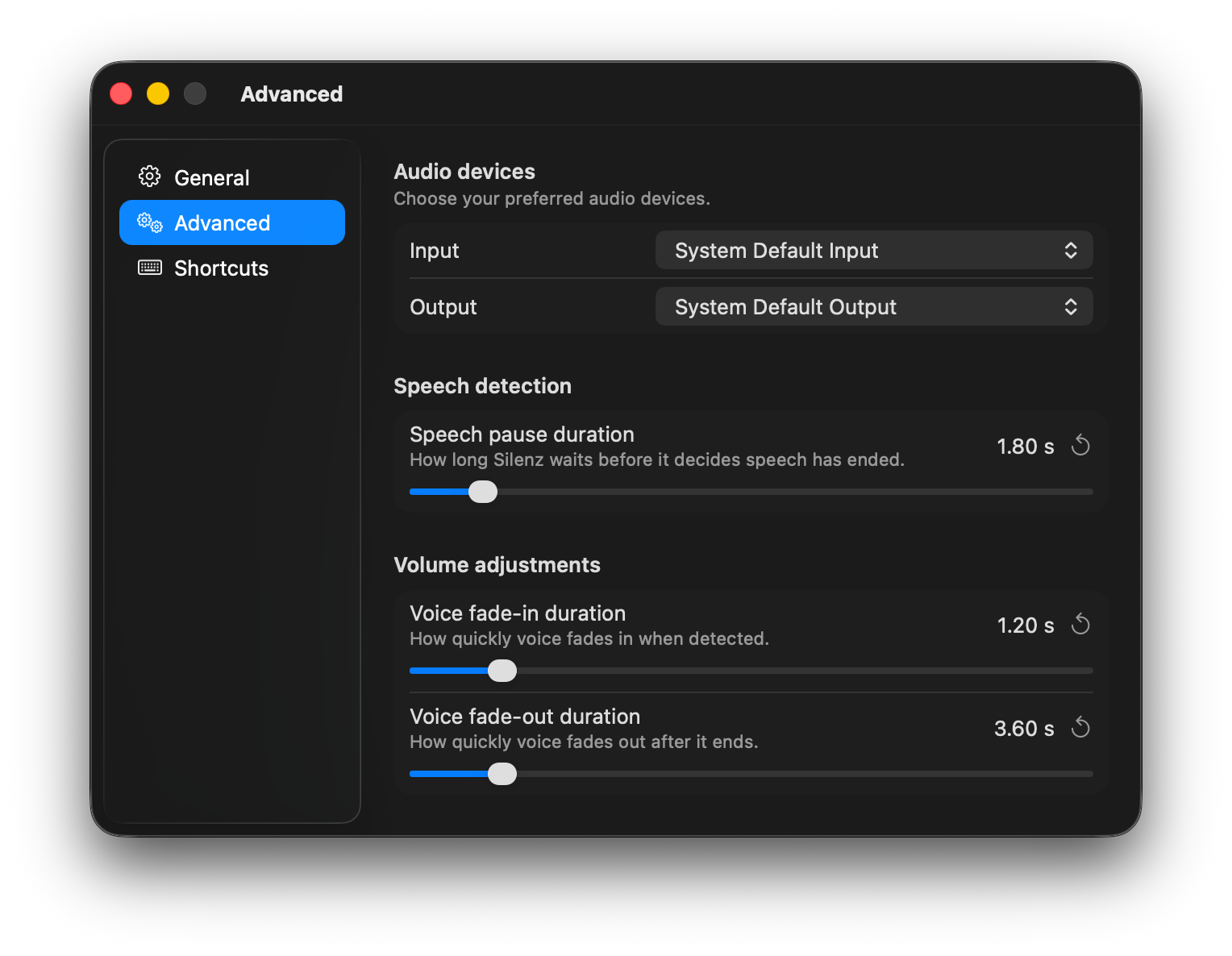Switch to the Shortcuts settings tab
The width and height of the screenshot is (1232, 956).
point(222,268)
